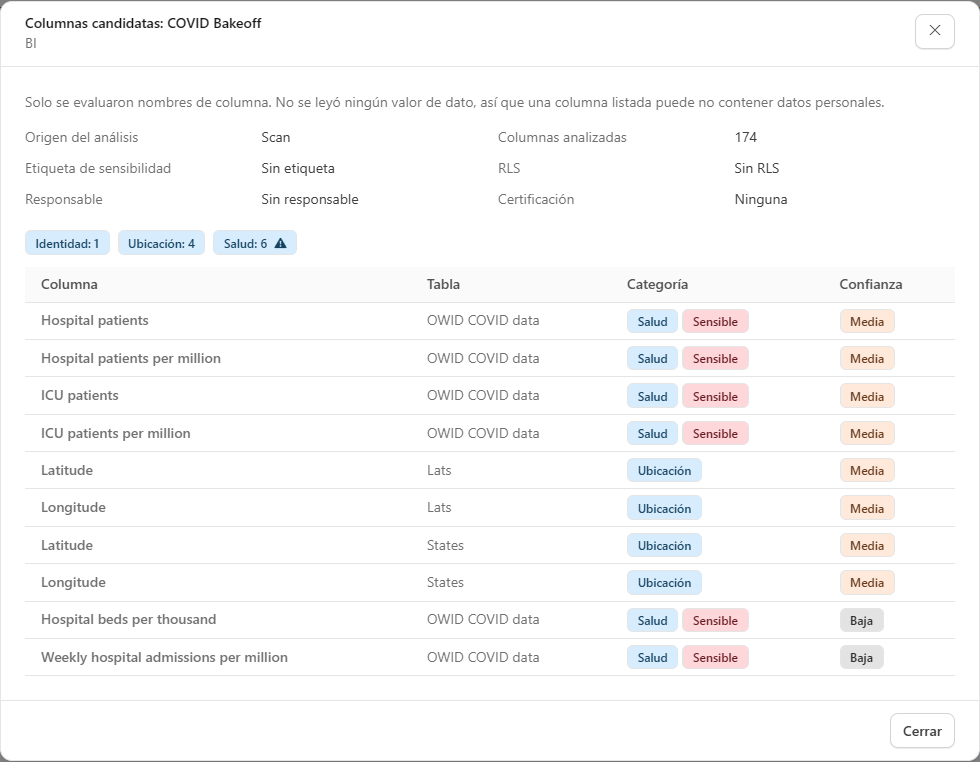Screen dimensions: 980x762
Task: Click the Baja badge for Hospital beds per thousand
Action: click(x=861, y=620)
